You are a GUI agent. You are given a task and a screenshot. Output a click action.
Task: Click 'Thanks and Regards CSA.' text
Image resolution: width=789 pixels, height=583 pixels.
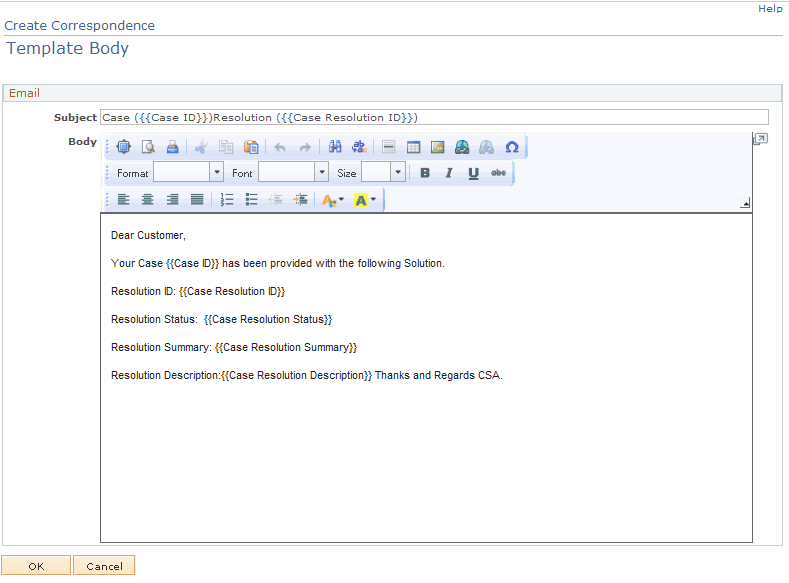[x=439, y=375]
